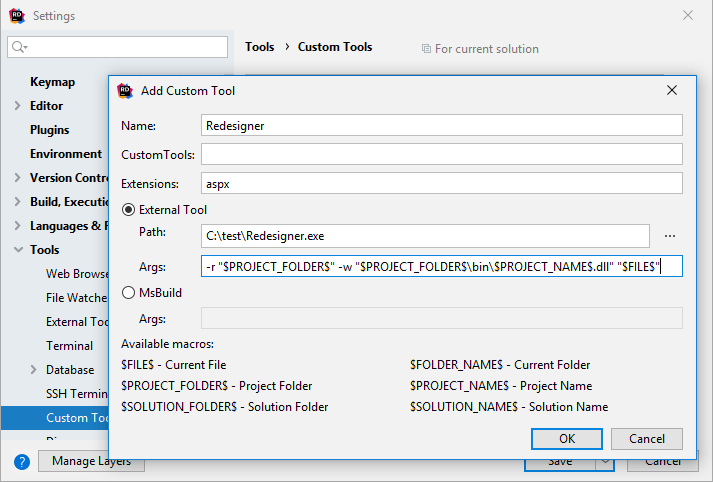Click the $SOLUTION_FOLDER$ - Solution Folder macro
Image resolution: width=713 pixels, height=482 pixels.
click(x=225, y=407)
